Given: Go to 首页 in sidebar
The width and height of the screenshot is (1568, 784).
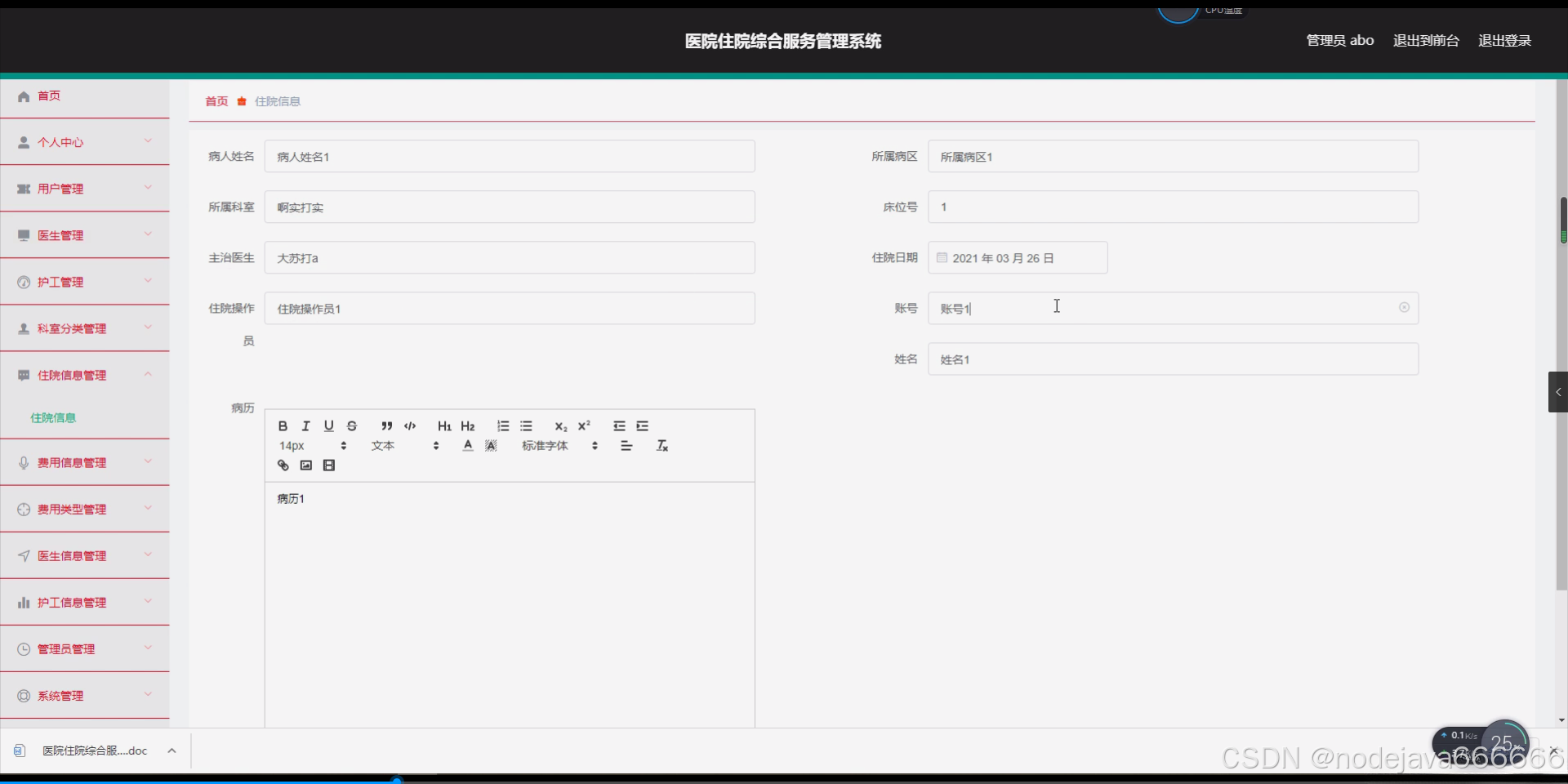Looking at the screenshot, I should point(85,96).
